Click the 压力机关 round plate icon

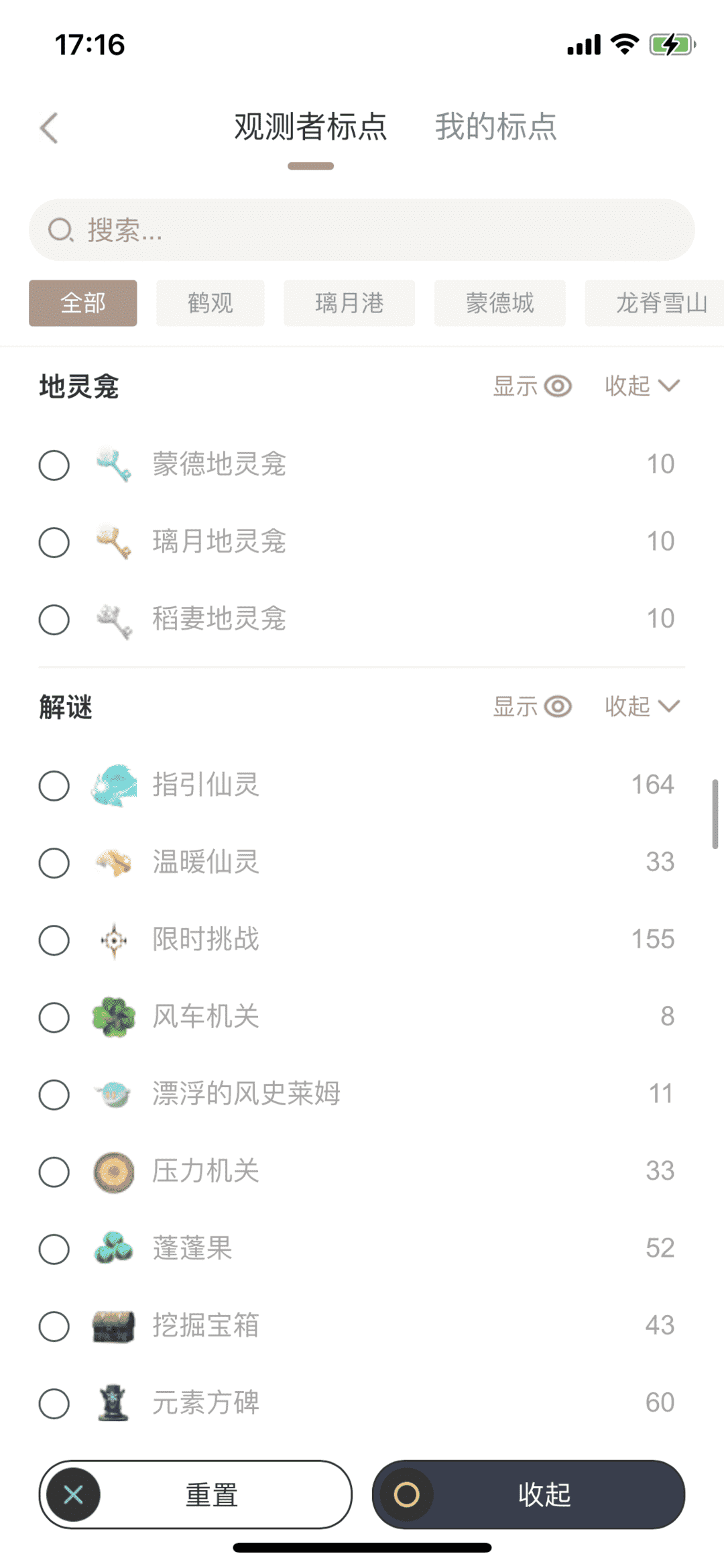[x=114, y=1172]
